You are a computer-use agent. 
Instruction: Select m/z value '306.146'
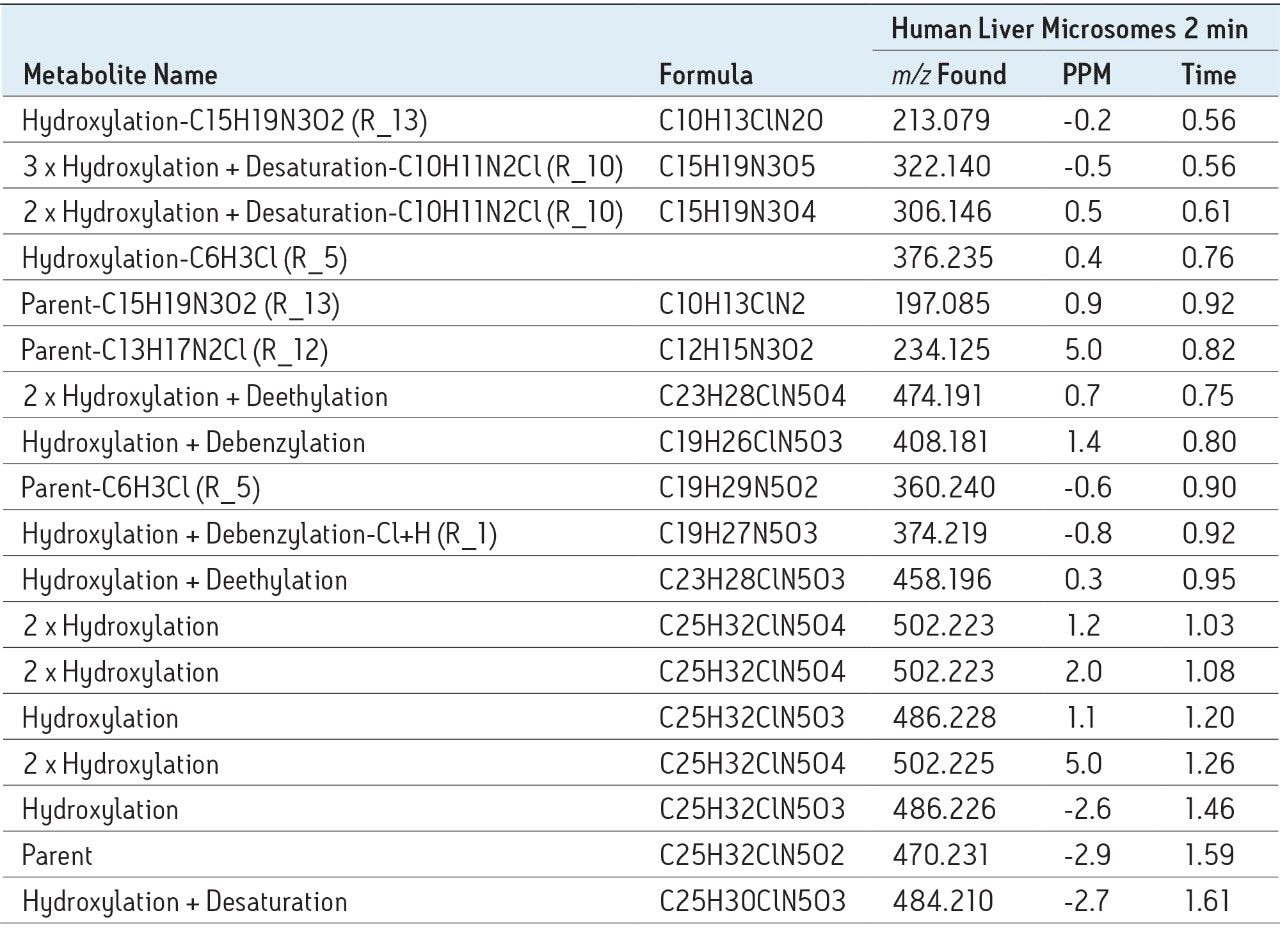(x=942, y=213)
